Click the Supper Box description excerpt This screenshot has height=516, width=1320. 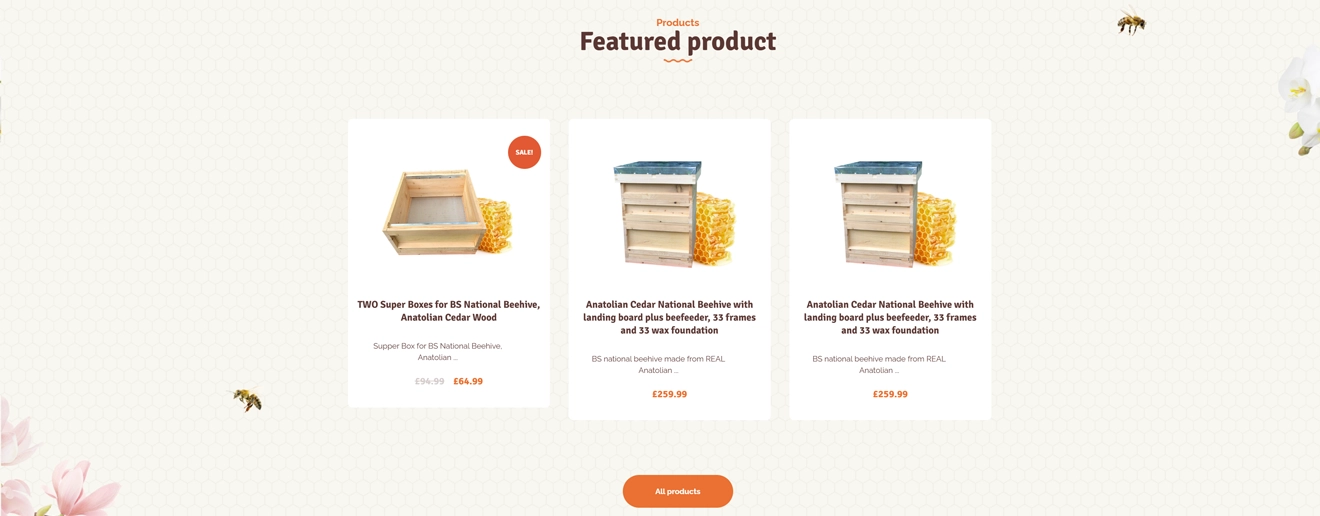pos(438,351)
